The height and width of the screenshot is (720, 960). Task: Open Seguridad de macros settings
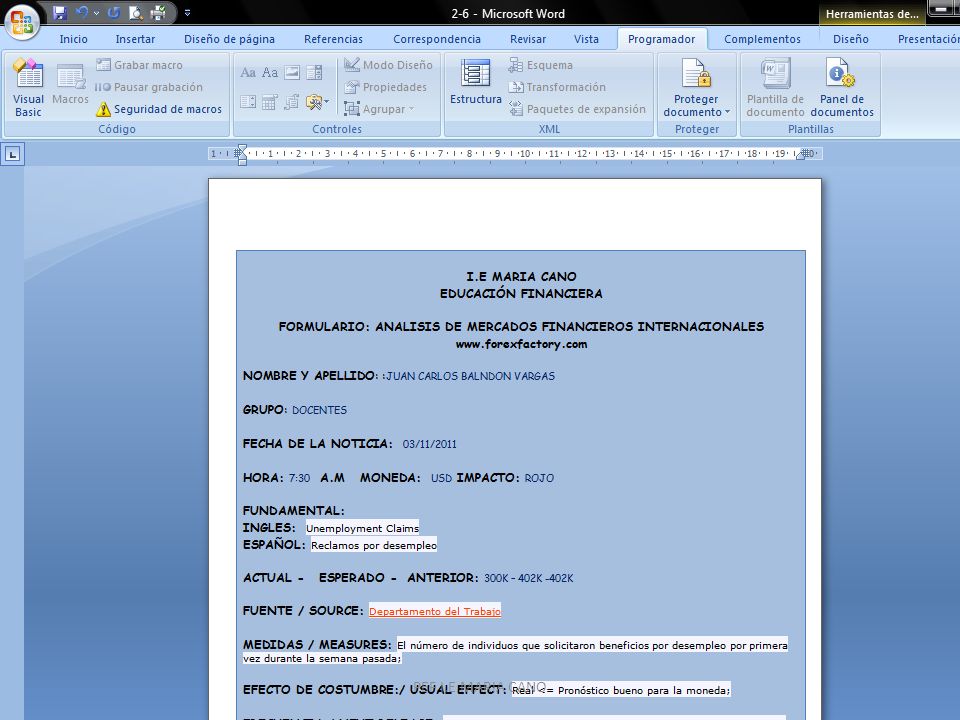159,109
